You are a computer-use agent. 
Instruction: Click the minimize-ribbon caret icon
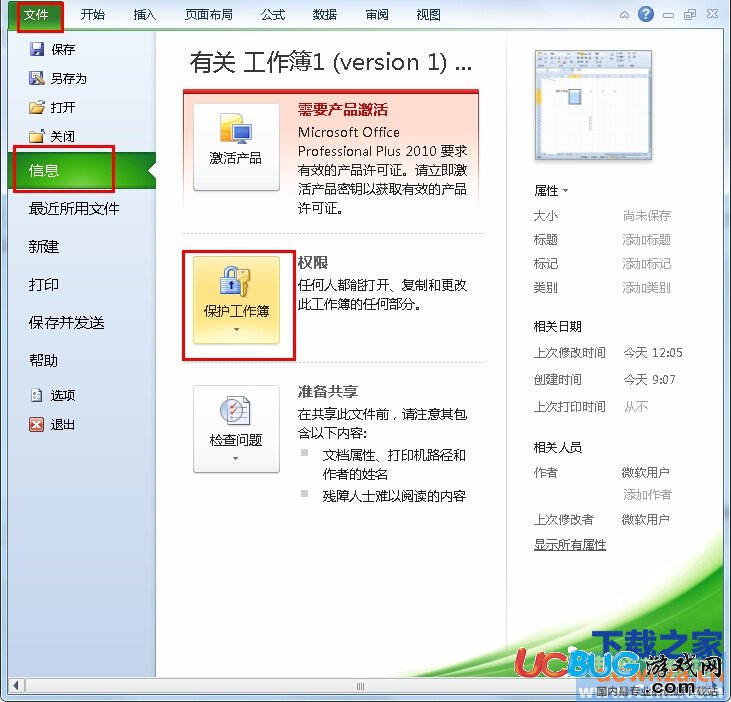click(624, 15)
